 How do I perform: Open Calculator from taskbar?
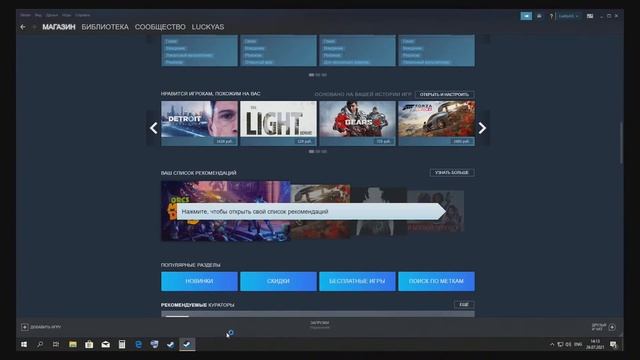[x=122, y=344]
